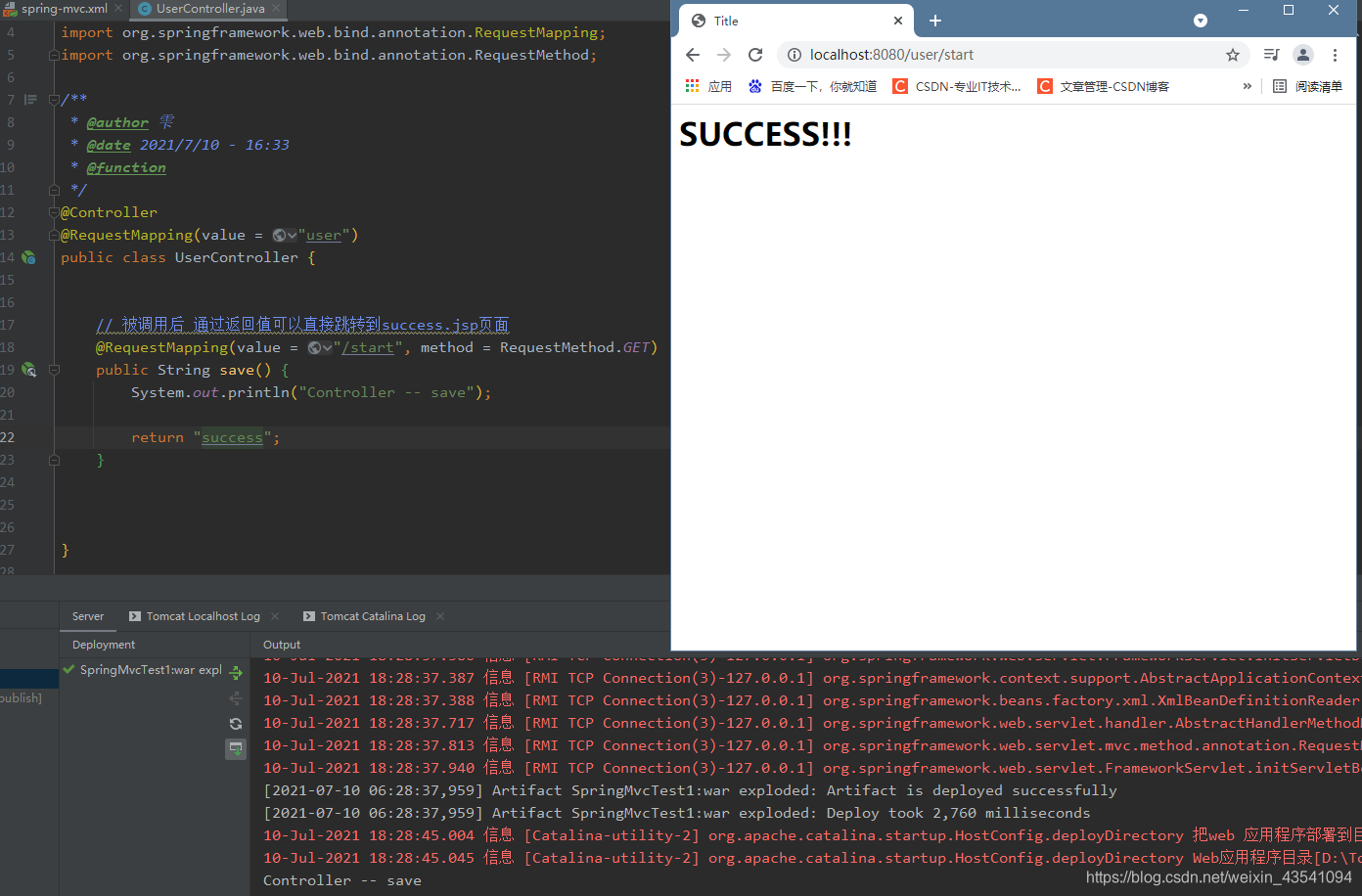The height and width of the screenshot is (896, 1362).
Task: Click fold end marker beside the */ comment end
Action: point(54,190)
